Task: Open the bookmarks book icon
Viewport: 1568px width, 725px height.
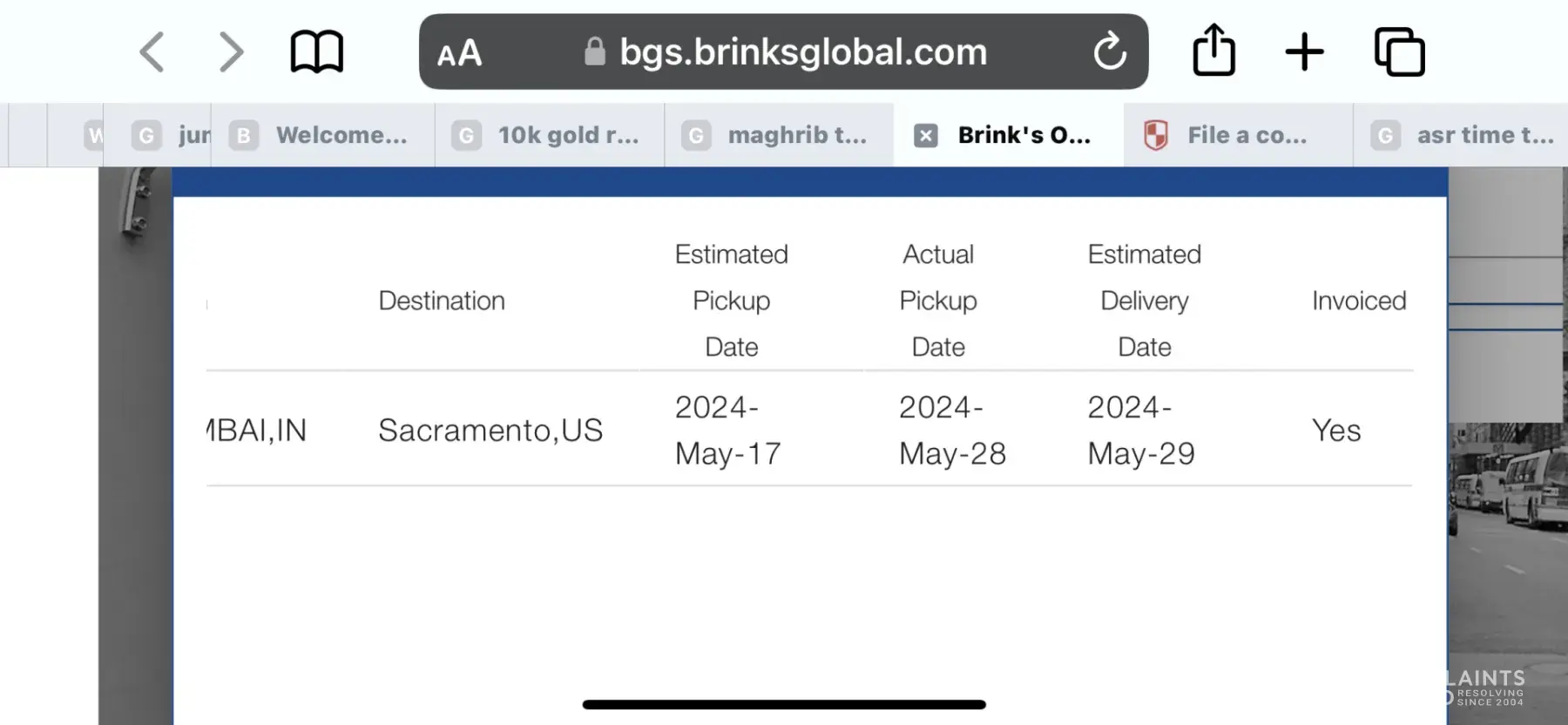Action: coord(316,52)
